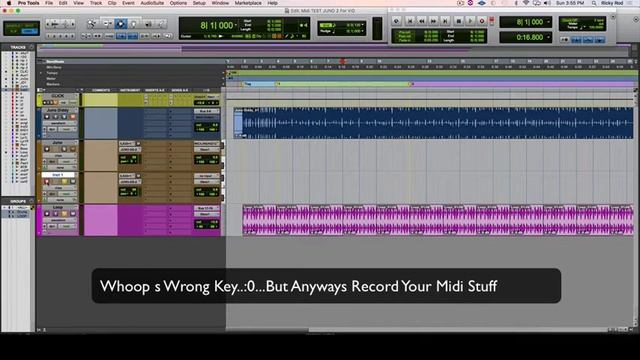Zoom in horizontally with right arrow
The image size is (640, 360).
click(73, 24)
